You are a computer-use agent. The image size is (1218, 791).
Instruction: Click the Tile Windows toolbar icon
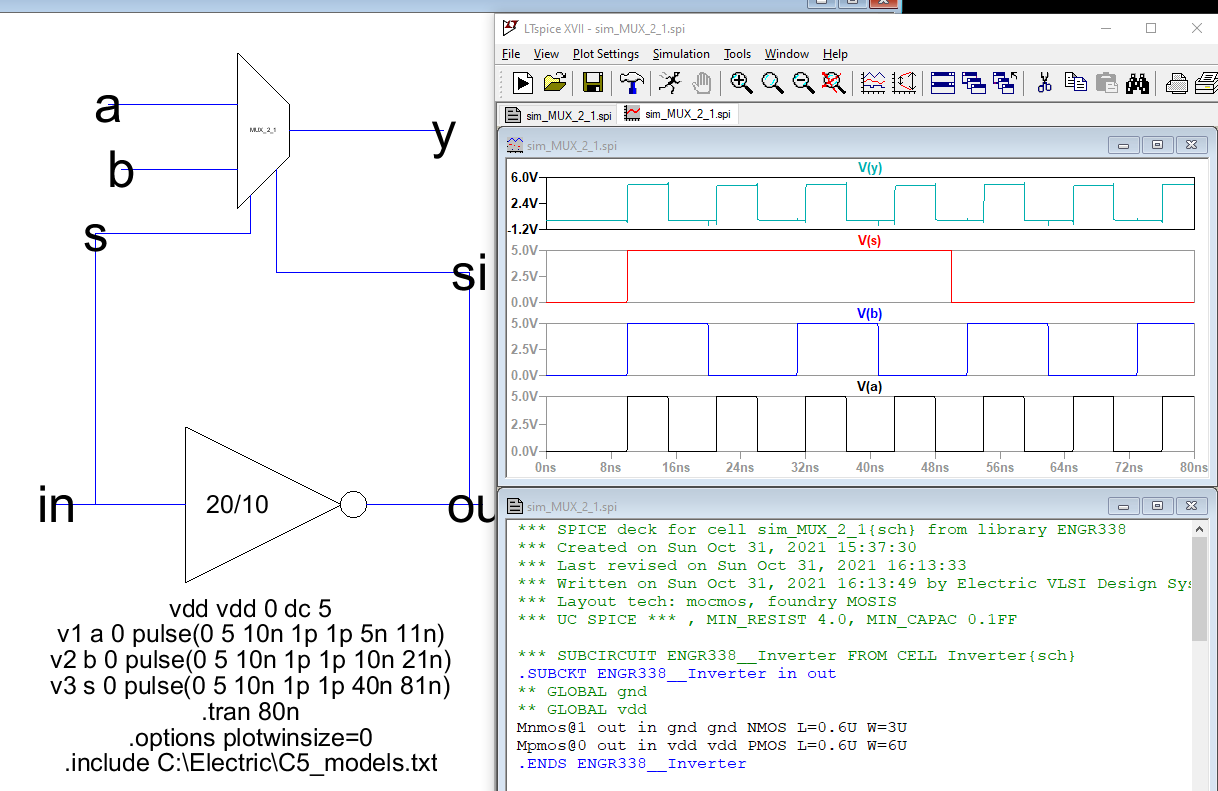[x=942, y=83]
